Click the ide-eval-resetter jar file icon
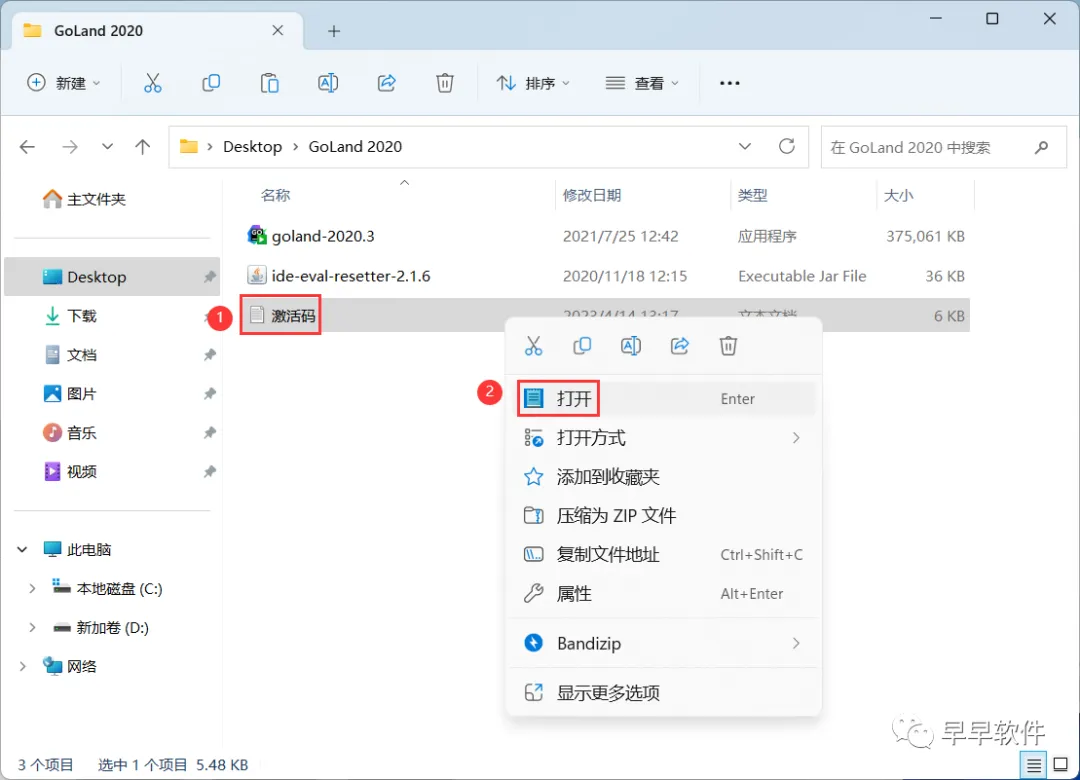The width and height of the screenshot is (1080, 780). pos(257,276)
